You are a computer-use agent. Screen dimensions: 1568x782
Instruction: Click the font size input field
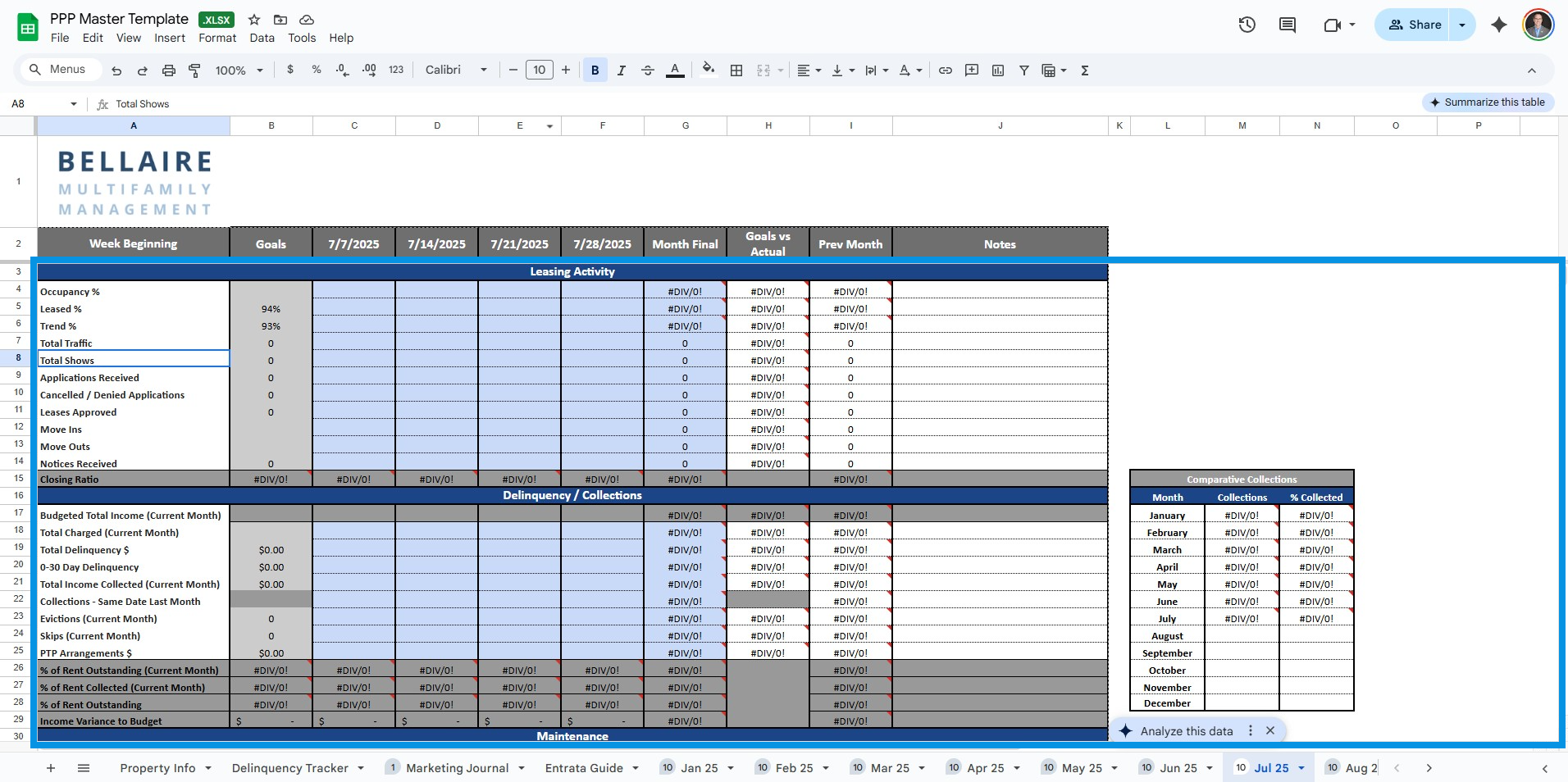(x=539, y=70)
